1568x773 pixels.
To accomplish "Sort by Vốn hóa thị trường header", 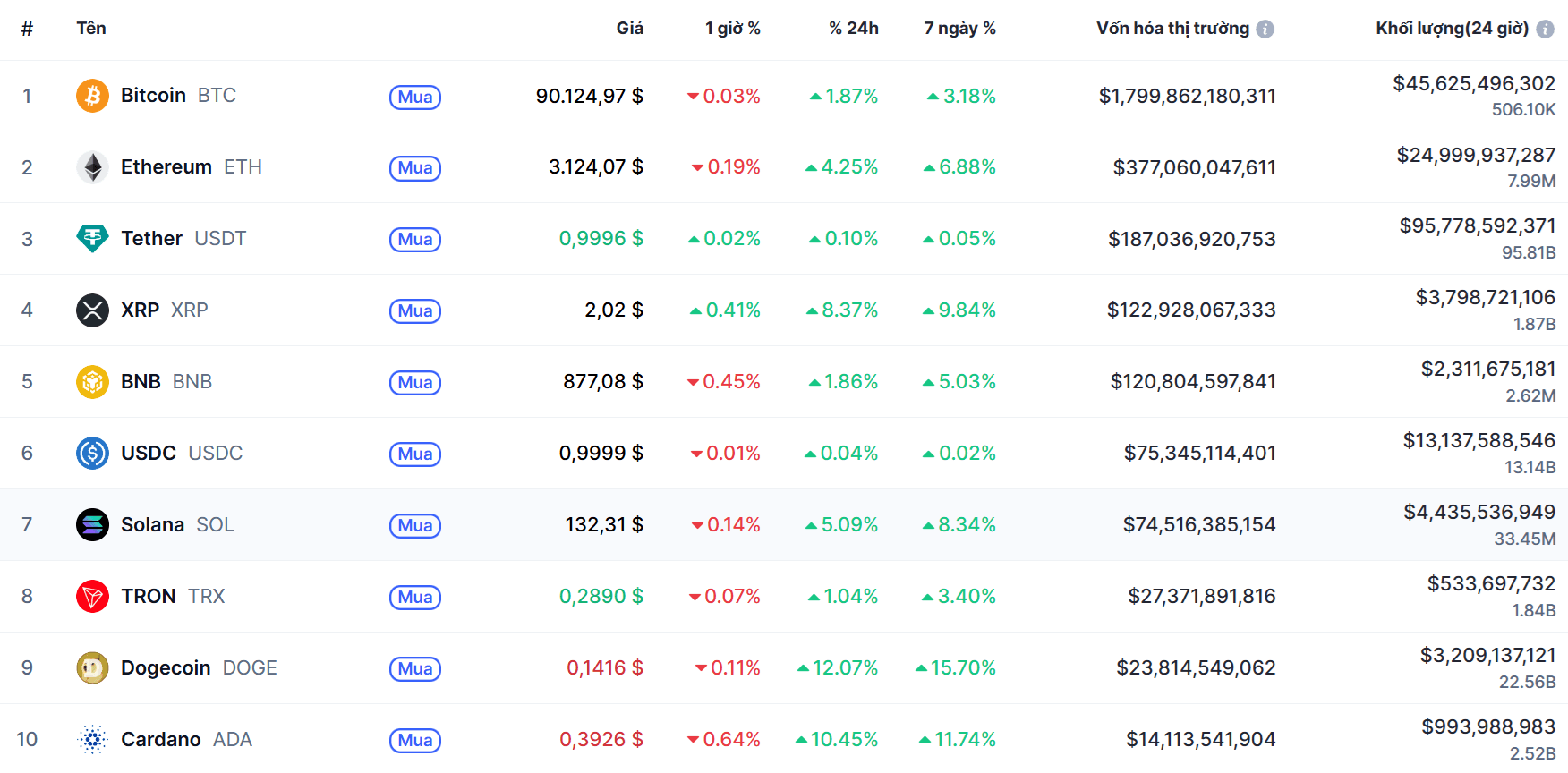I will pos(1172,29).
